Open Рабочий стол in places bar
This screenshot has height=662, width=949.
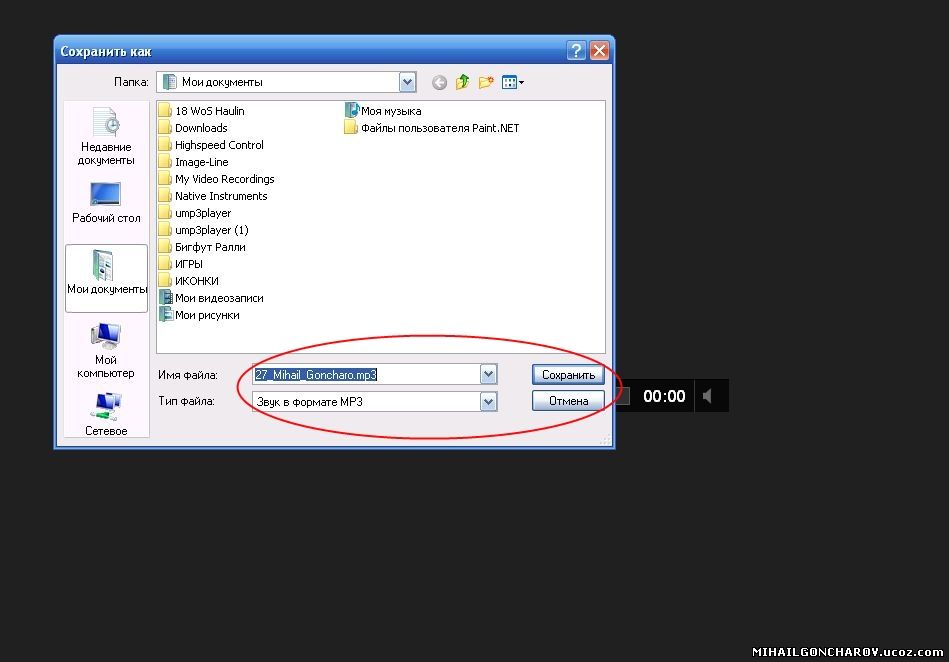click(106, 203)
